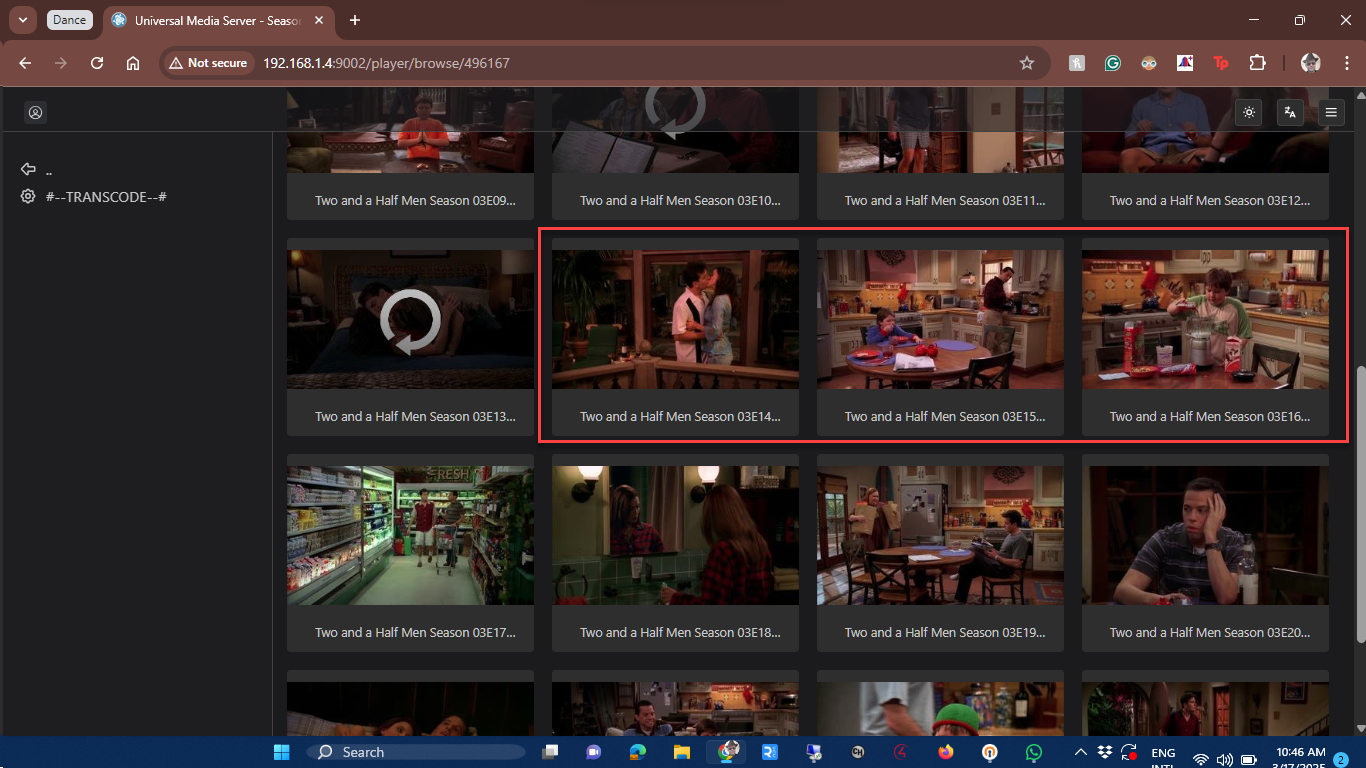Click the 'Dance' tab group label
This screenshot has width=1366, height=768.
(69, 20)
